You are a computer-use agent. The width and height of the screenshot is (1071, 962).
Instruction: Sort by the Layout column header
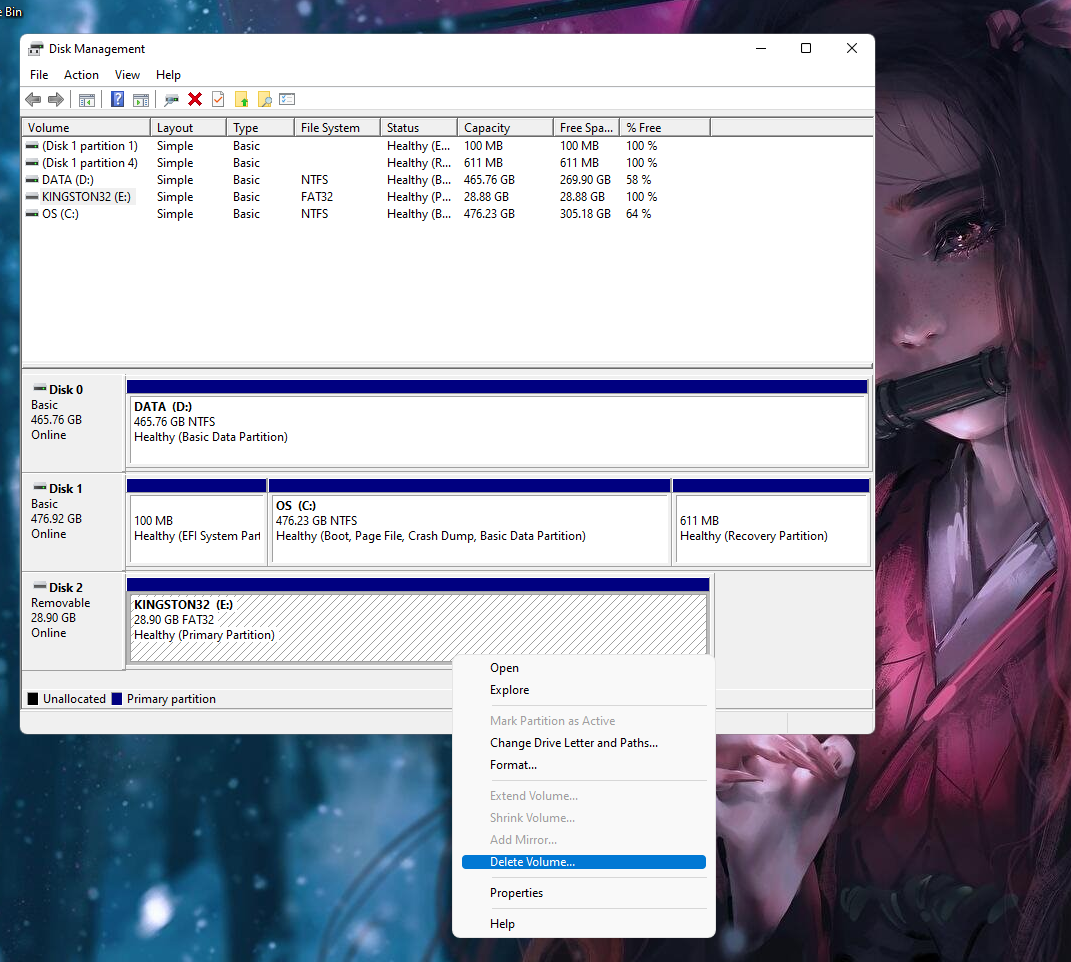click(188, 128)
